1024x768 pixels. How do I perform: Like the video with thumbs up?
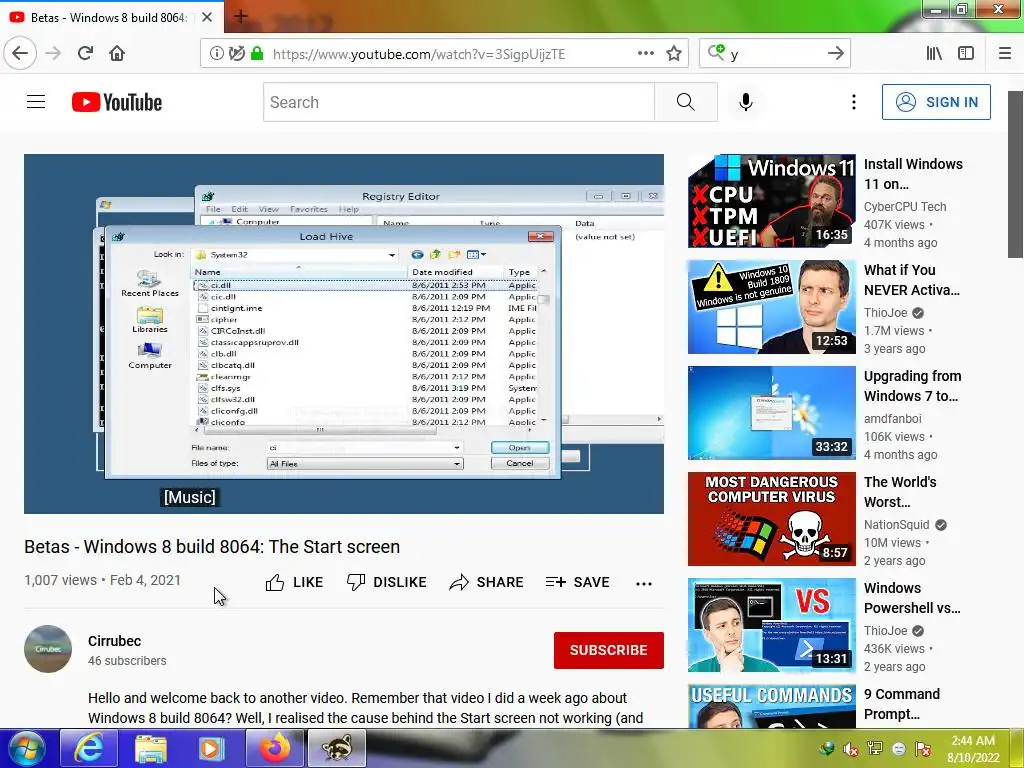pyautogui.click(x=295, y=583)
